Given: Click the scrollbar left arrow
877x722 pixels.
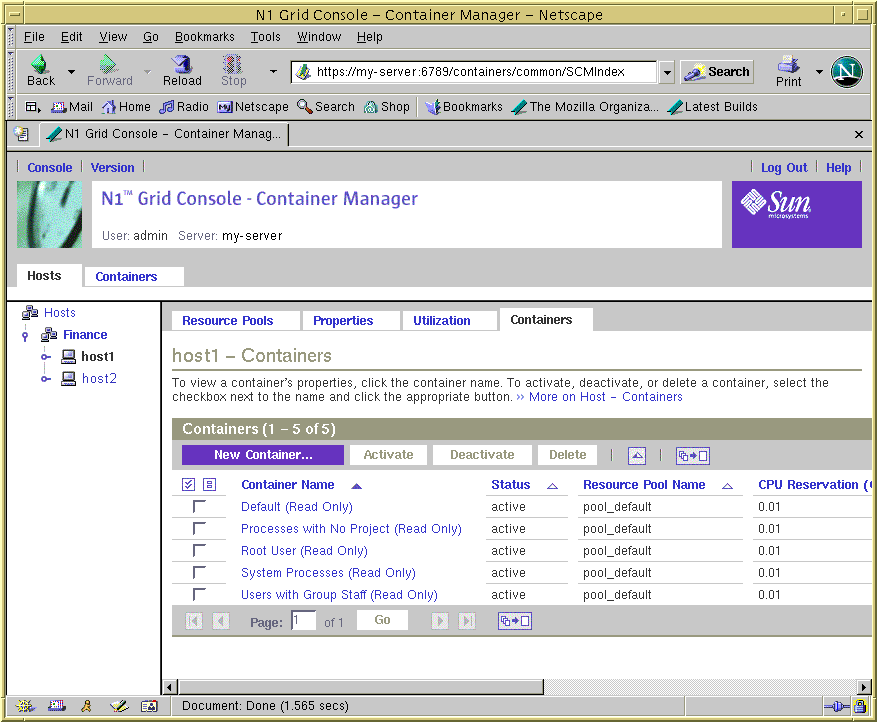Looking at the screenshot, I should coord(171,687).
